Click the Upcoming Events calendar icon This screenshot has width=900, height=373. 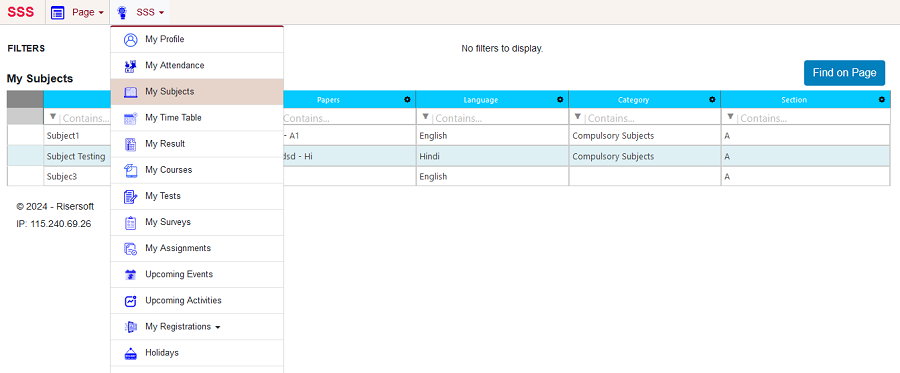coord(131,275)
